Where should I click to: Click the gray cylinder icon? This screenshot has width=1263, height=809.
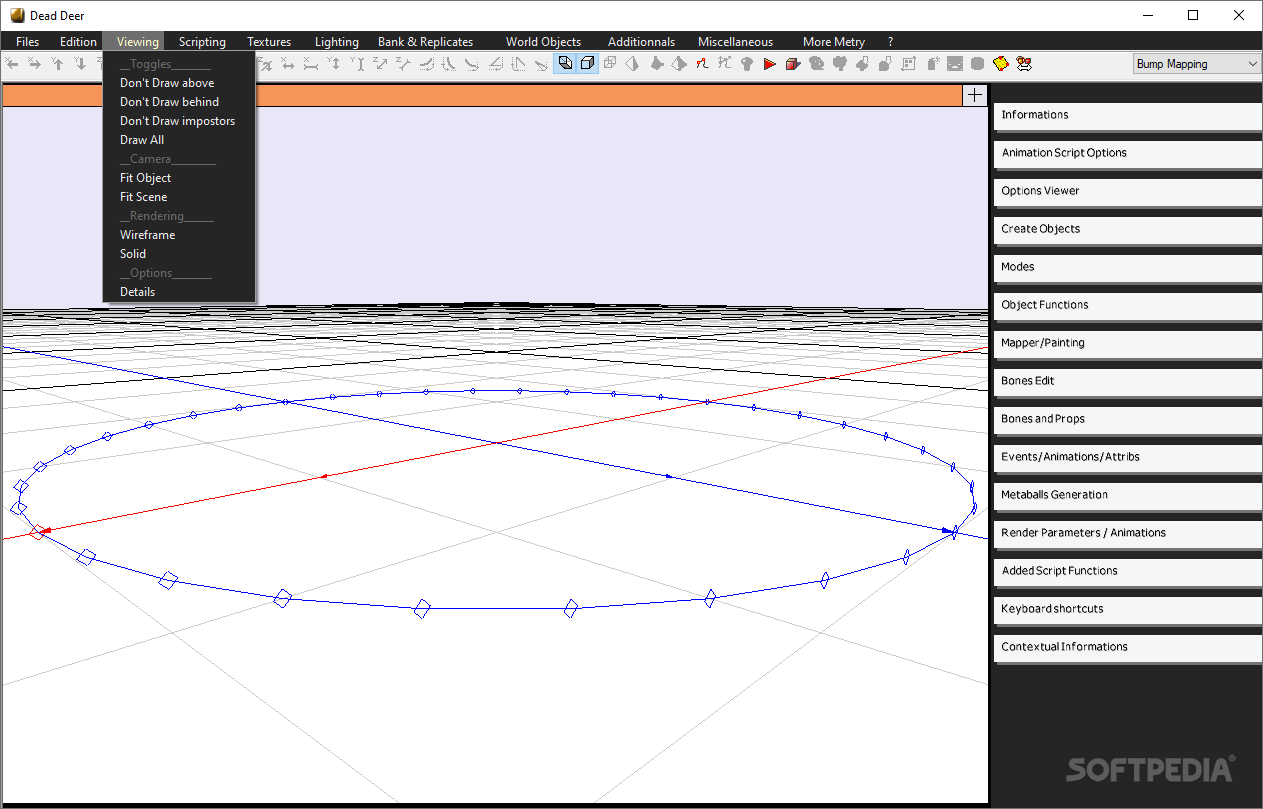coord(977,64)
